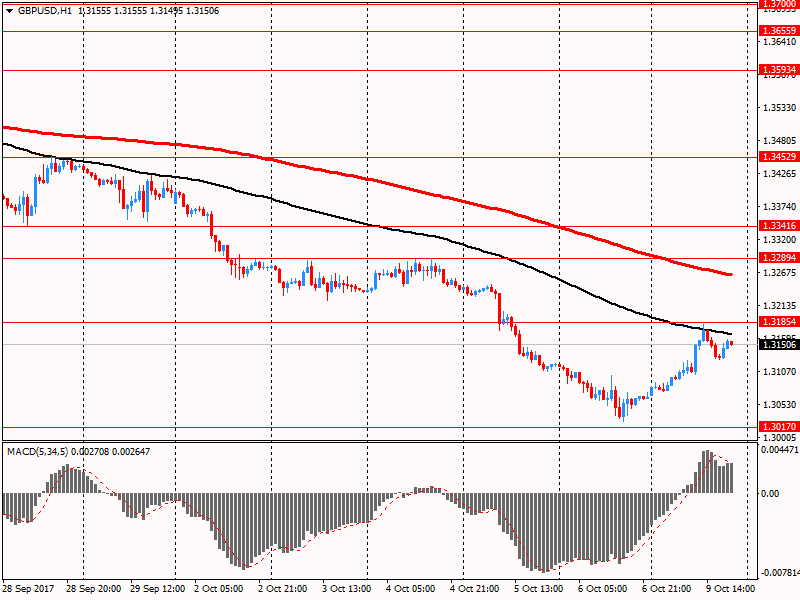The height and width of the screenshot is (600, 800).
Task: Open the chart dropdown triangle beside GBPUSD,H1
Action: (9, 11)
